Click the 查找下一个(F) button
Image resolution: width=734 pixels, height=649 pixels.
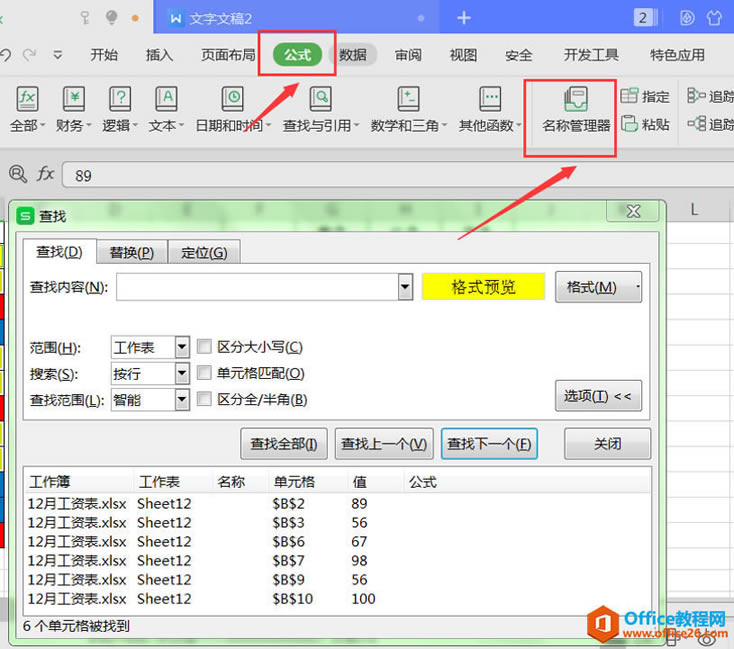[x=489, y=443]
